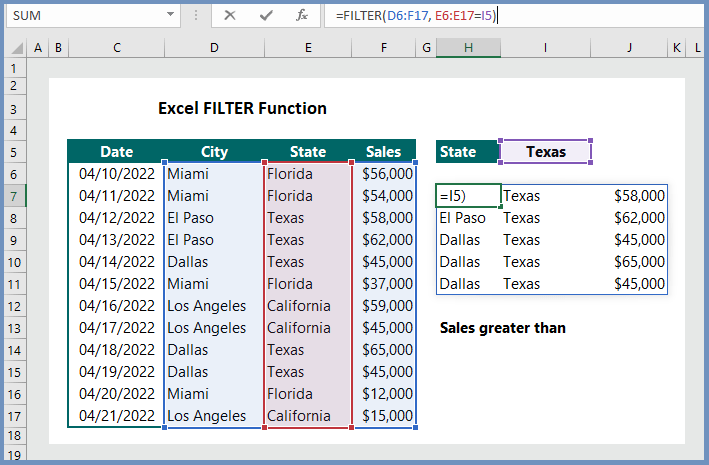Select the date 04/10/2022 cell
The width and height of the screenshot is (709, 465).
point(116,174)
